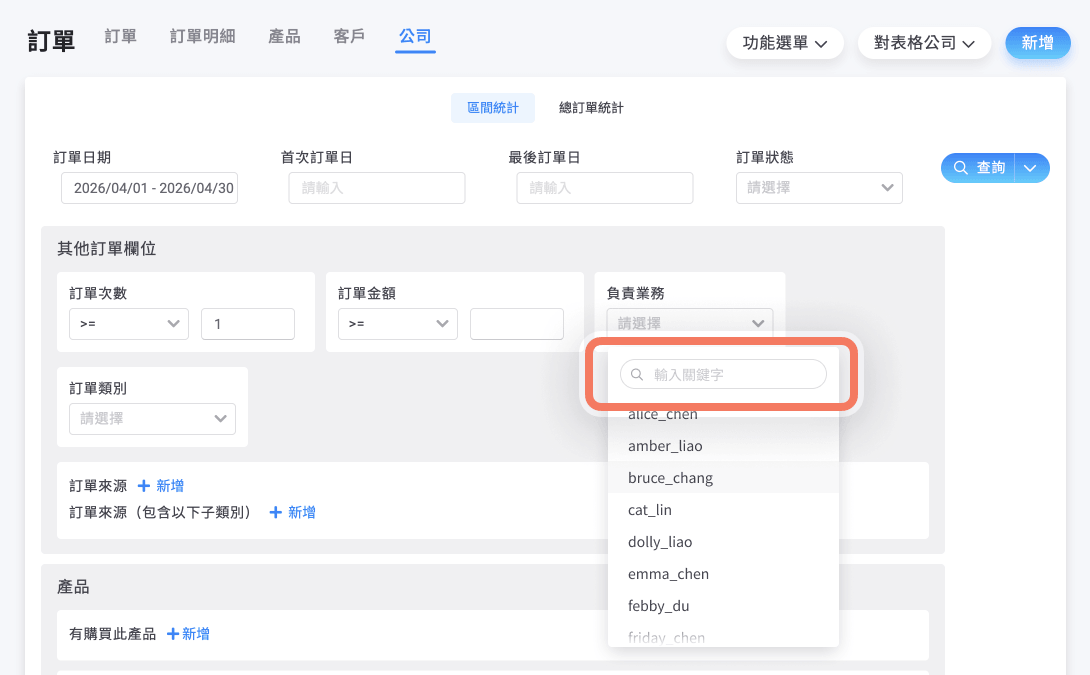This screenshot has height=675, width=1090.
Task: Click the blue 新增 button at top right
Action: coord(1037,43)
